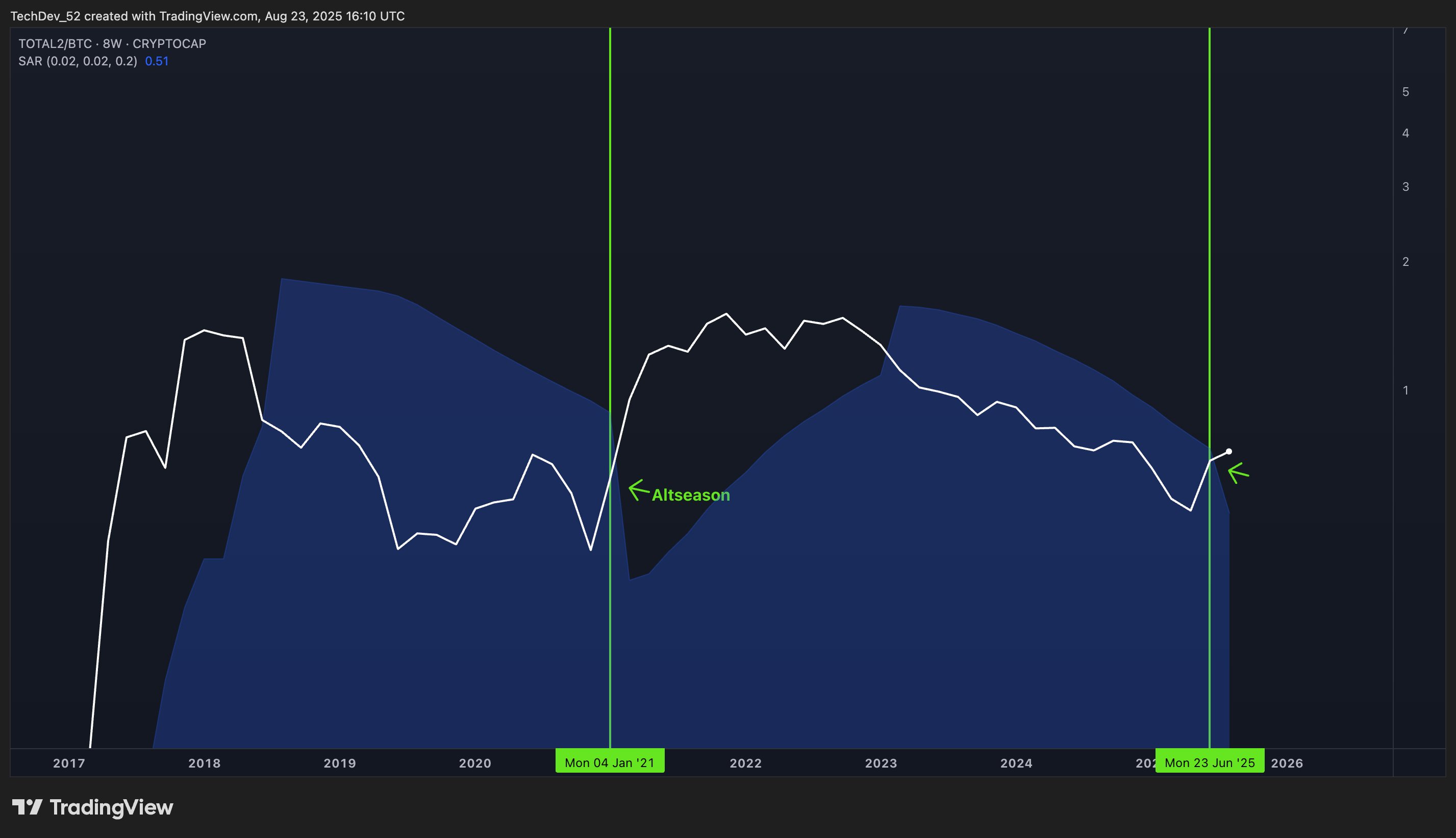The width and height of the screenshot is (1456, 838).
Task: Click the TradingView wordmark text
Action: pyautogui.click(x=111, y=807)
